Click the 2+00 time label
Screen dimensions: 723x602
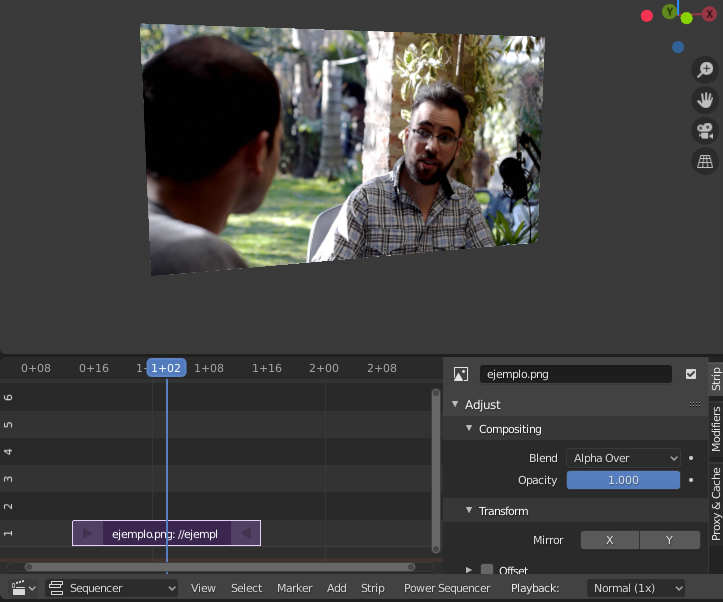pyautogui.click(x=324, y=368)
